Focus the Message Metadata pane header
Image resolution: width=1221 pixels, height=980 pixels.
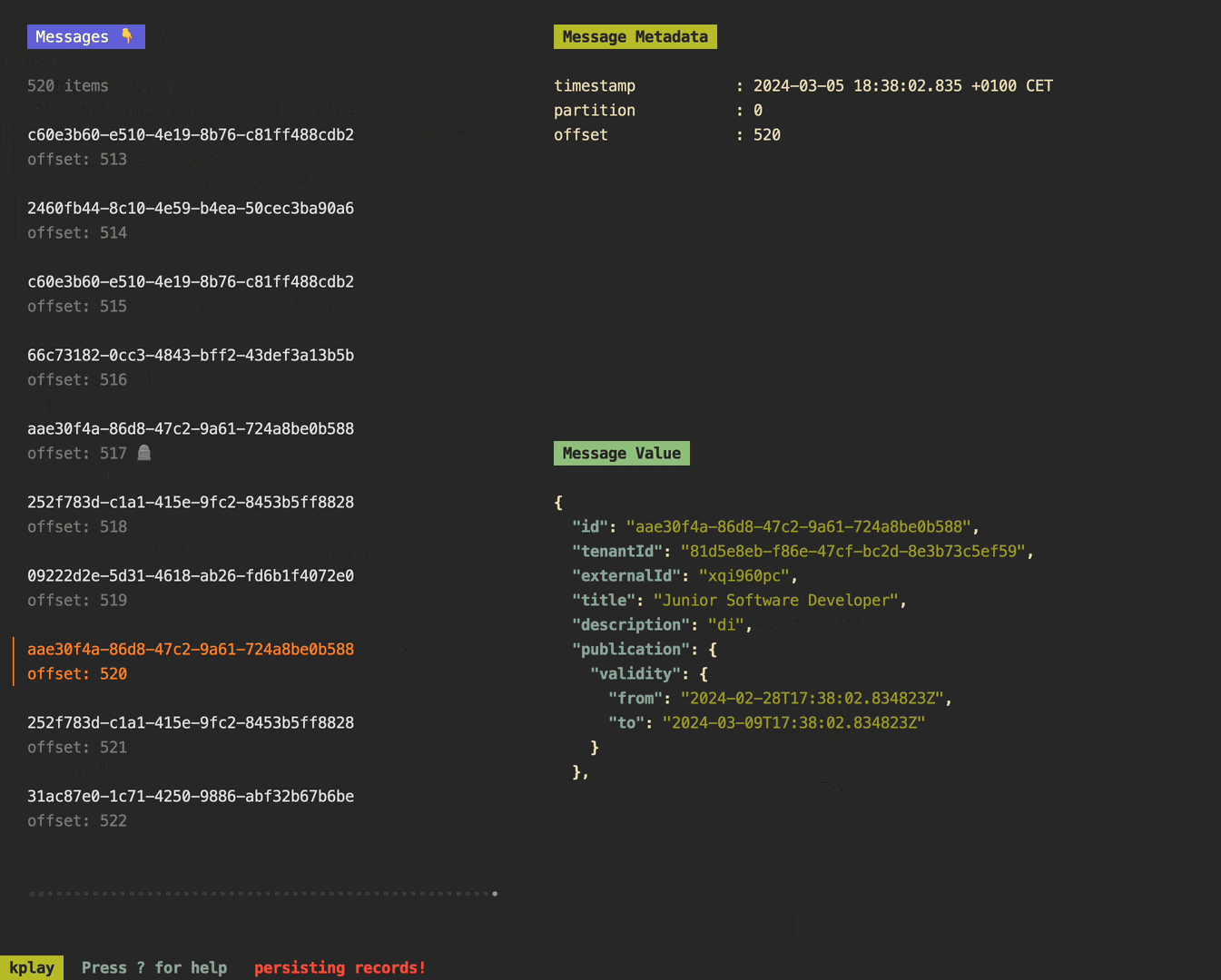[635, 36]
